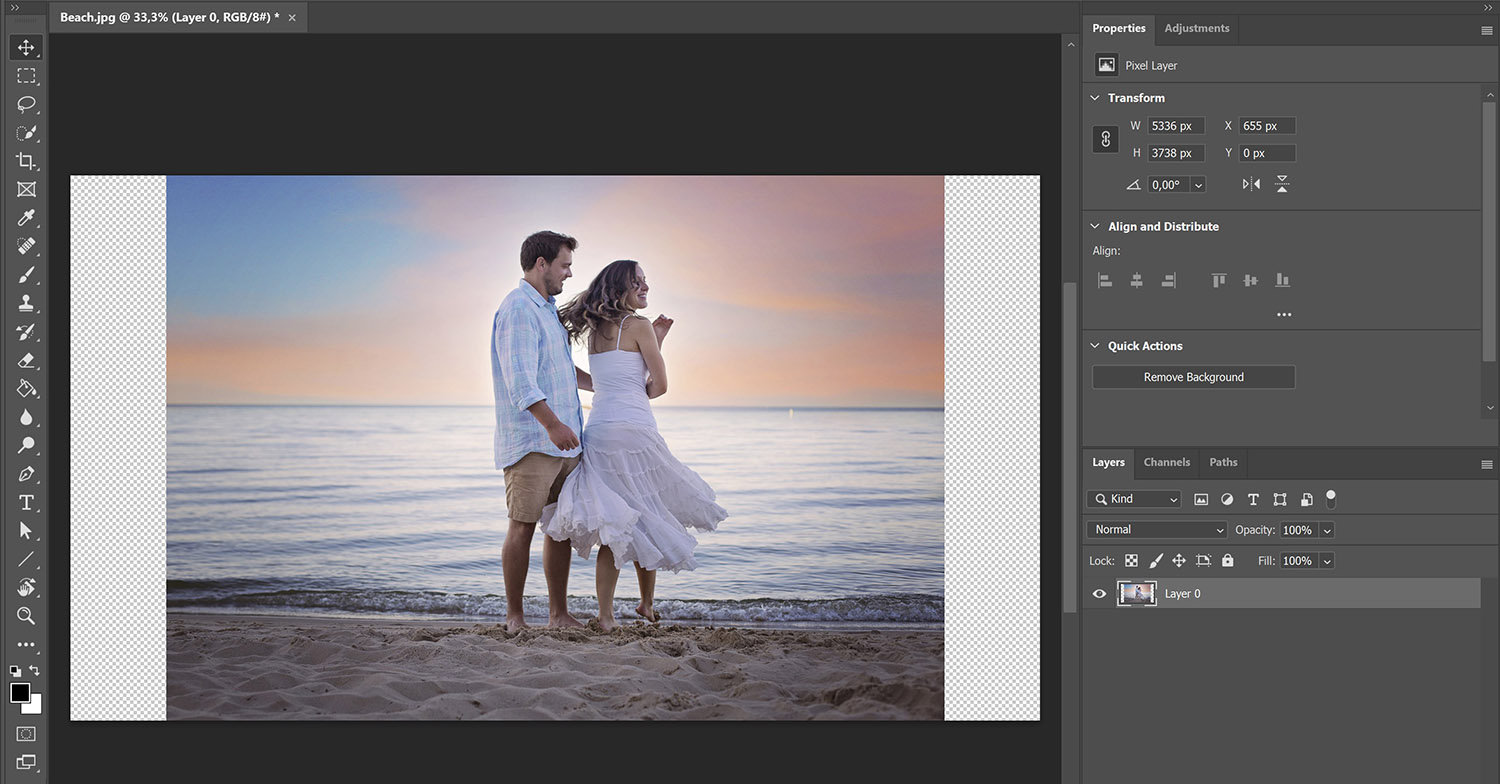Image resolution: width=1500 pixels, height=784 pixels.
Task: Toggle the width-height link constraint
Action: click(x=1106, y=140)
